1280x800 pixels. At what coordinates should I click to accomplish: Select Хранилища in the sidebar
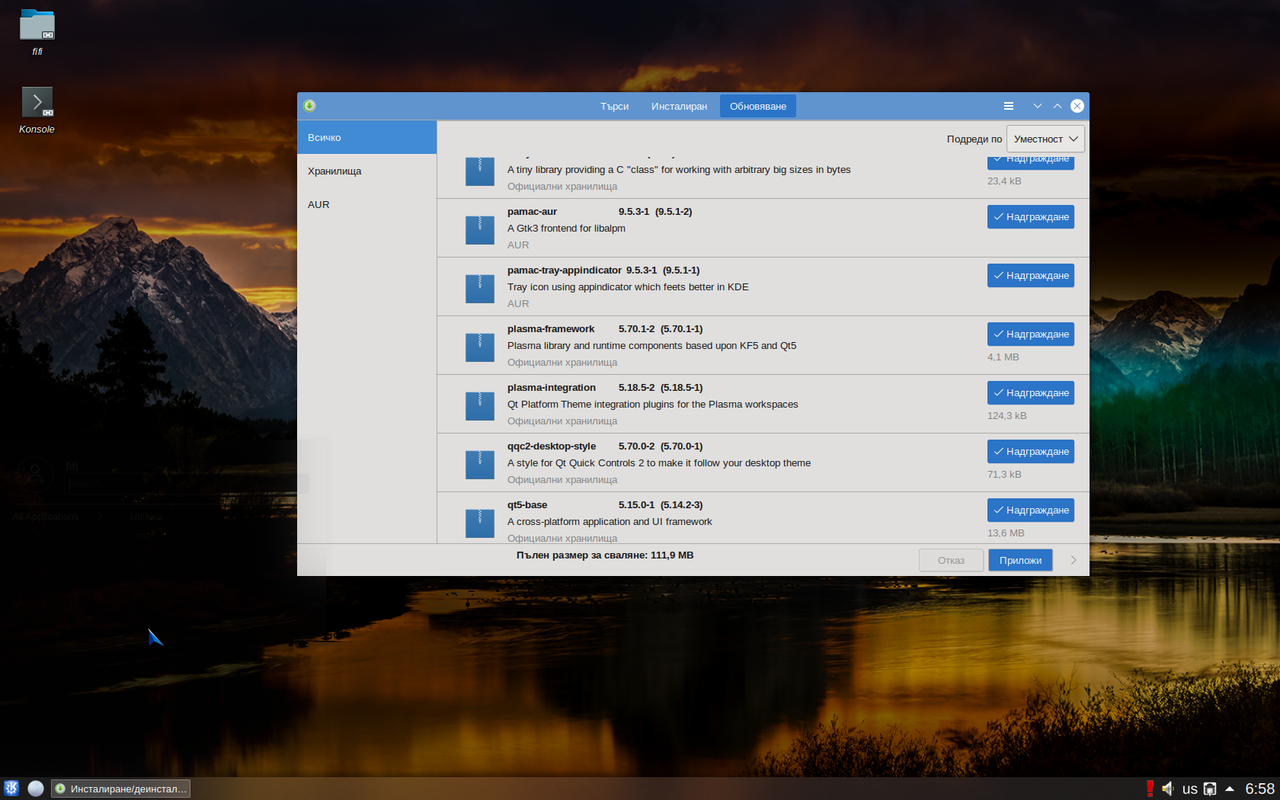[367, 171]
